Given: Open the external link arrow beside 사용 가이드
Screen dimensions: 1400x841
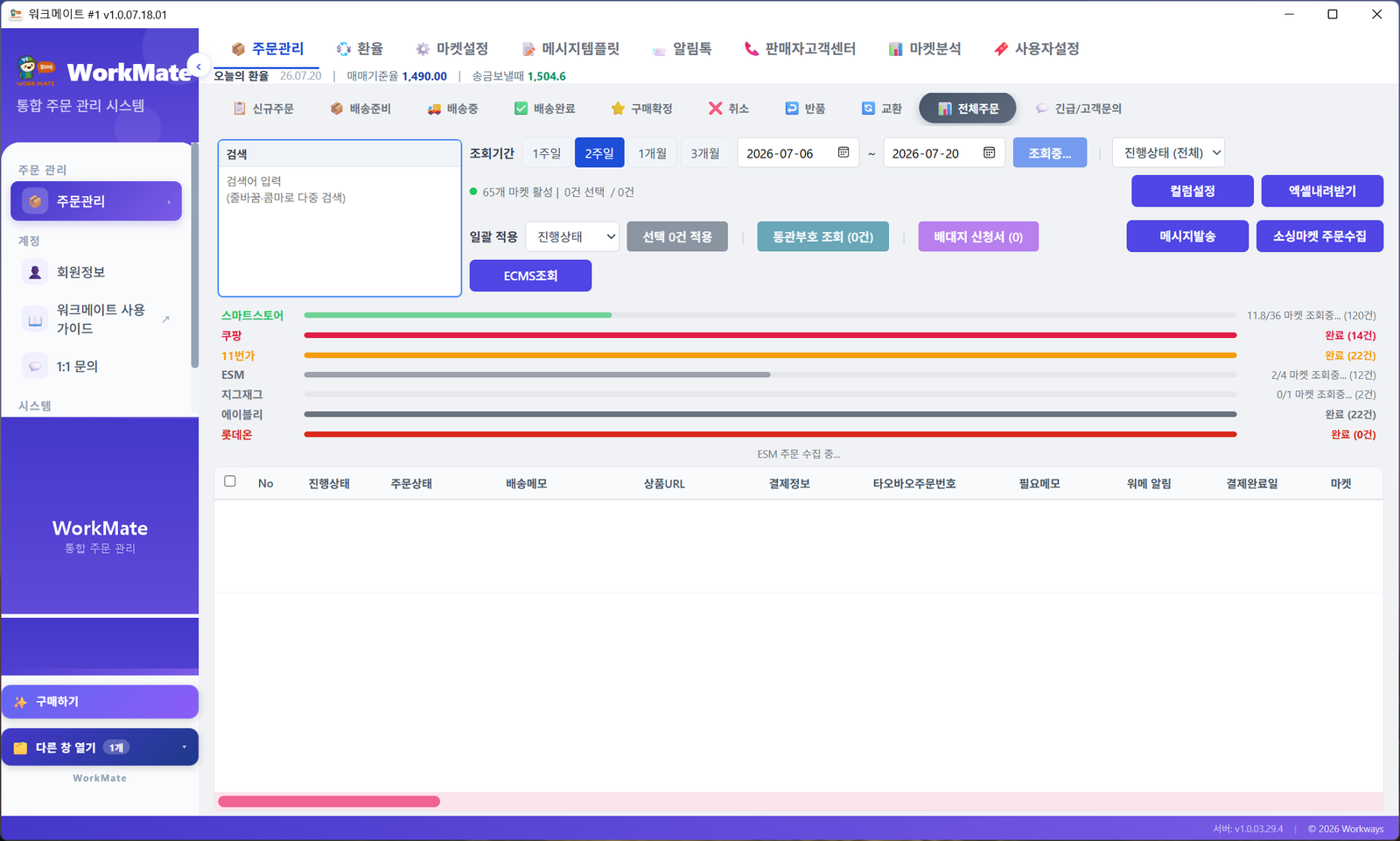Looking at the screenshot, I should pyautogui.click(x=166, y=319).
